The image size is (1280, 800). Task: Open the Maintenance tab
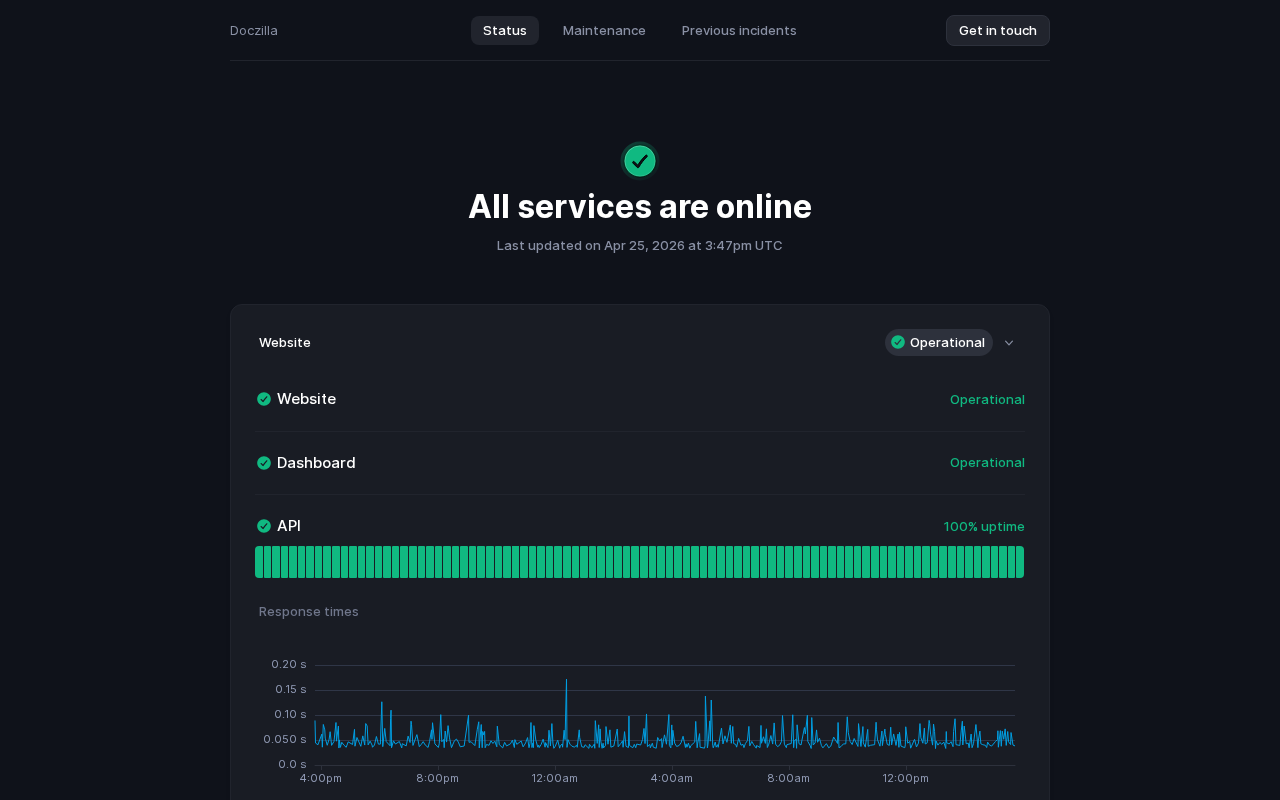(x=604, y=30)
